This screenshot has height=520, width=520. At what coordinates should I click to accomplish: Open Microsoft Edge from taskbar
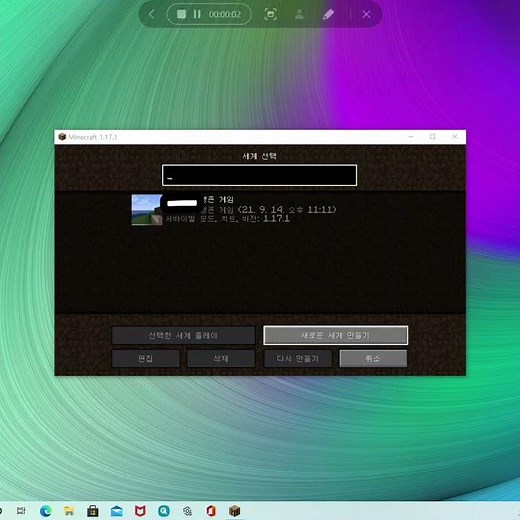46,511
